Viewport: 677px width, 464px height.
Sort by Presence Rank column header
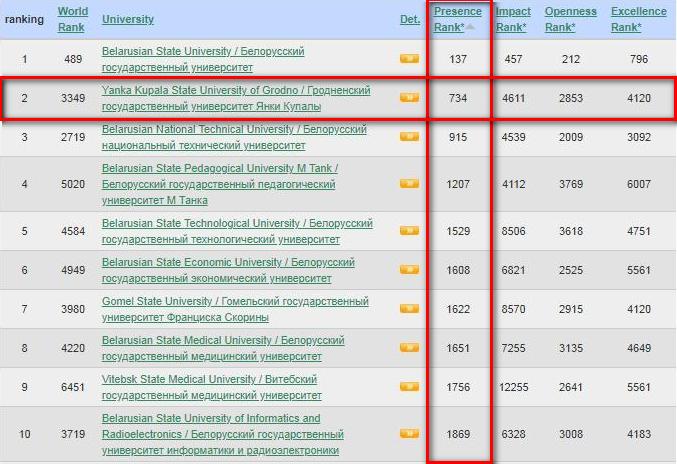pos(457,19)
